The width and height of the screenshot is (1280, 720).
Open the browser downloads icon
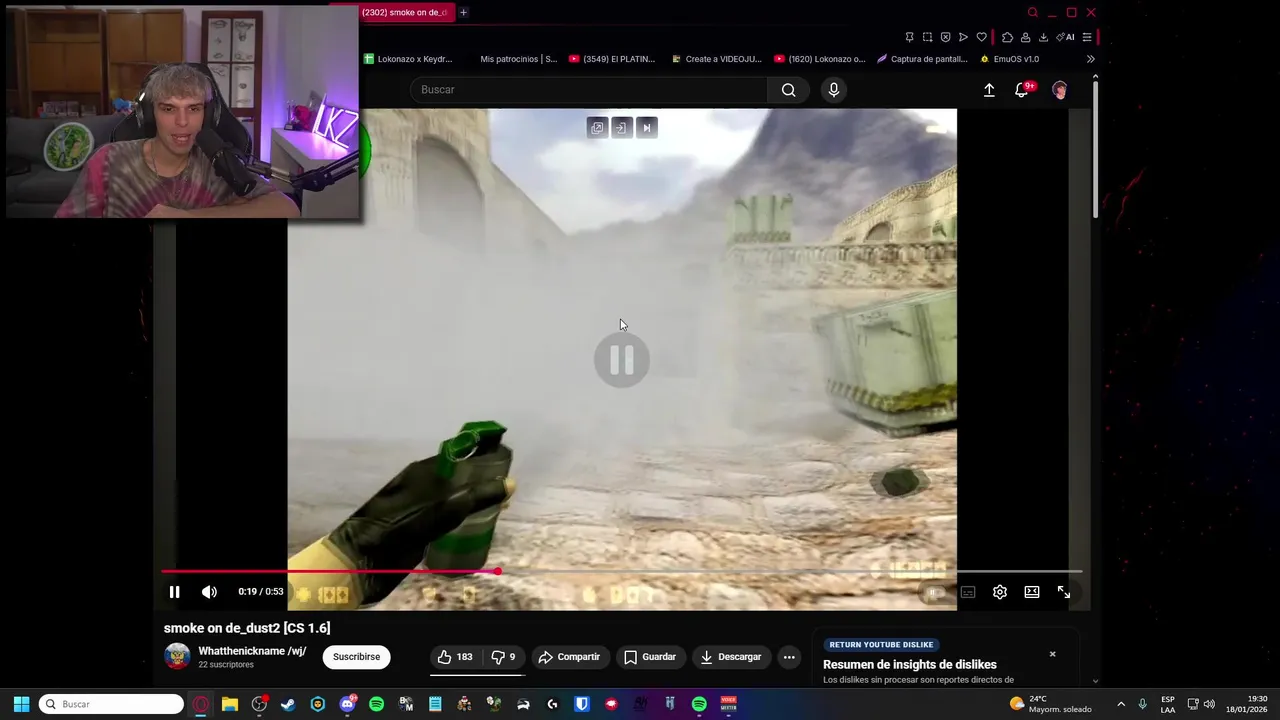[1043, 37]
